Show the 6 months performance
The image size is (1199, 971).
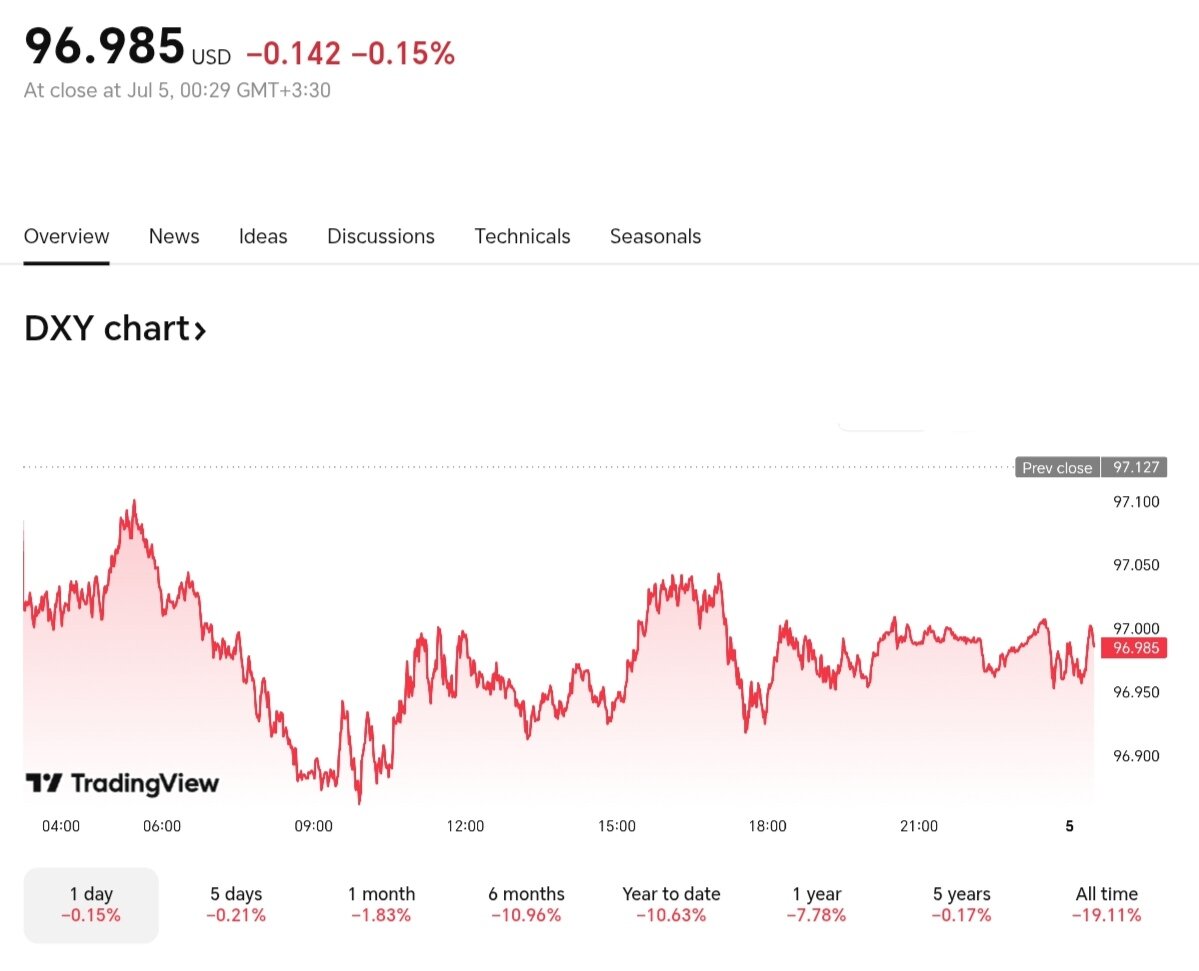pos(526,904)
